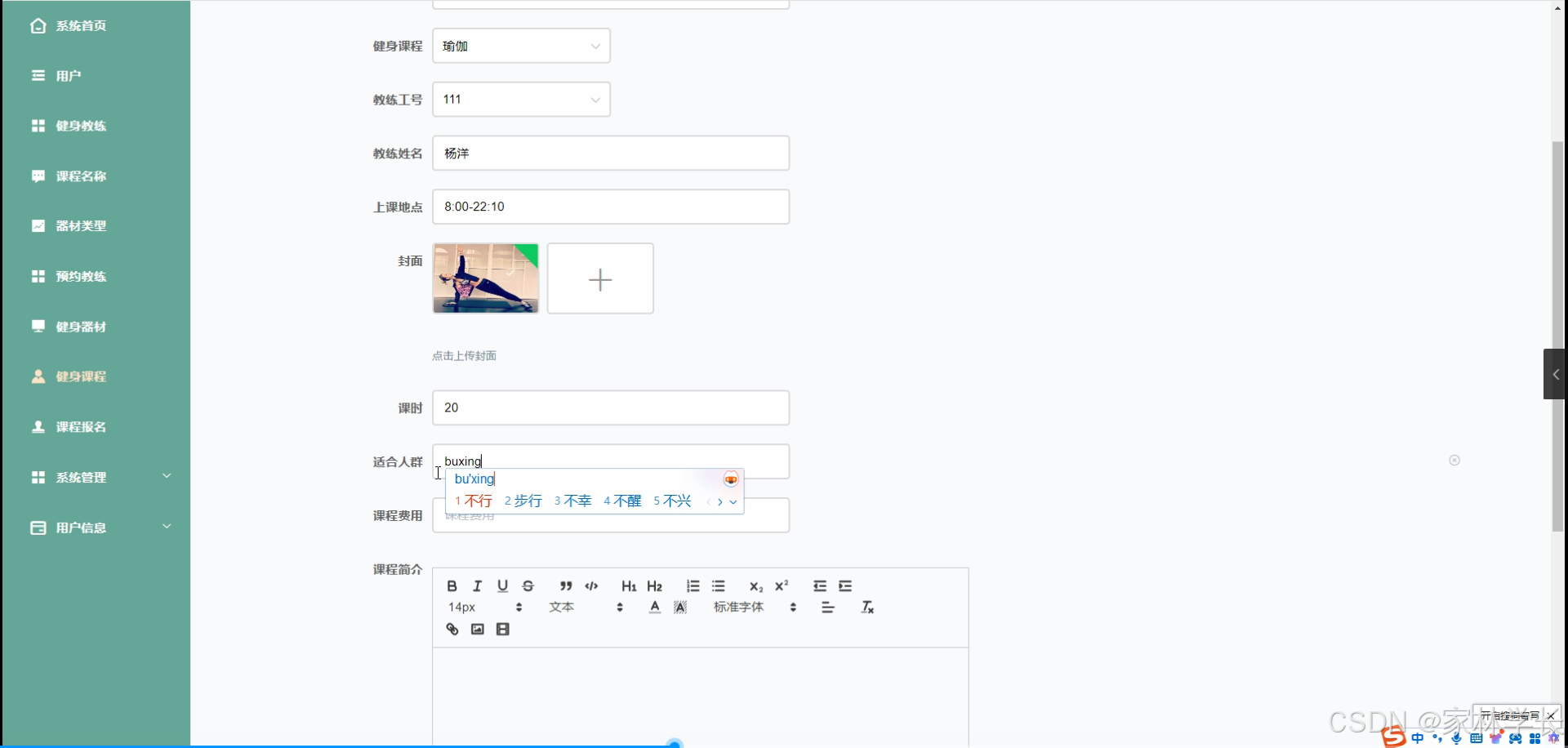1568x748 pixels.
Task: Apply Heading 1 style
Action: coord(629,586)
